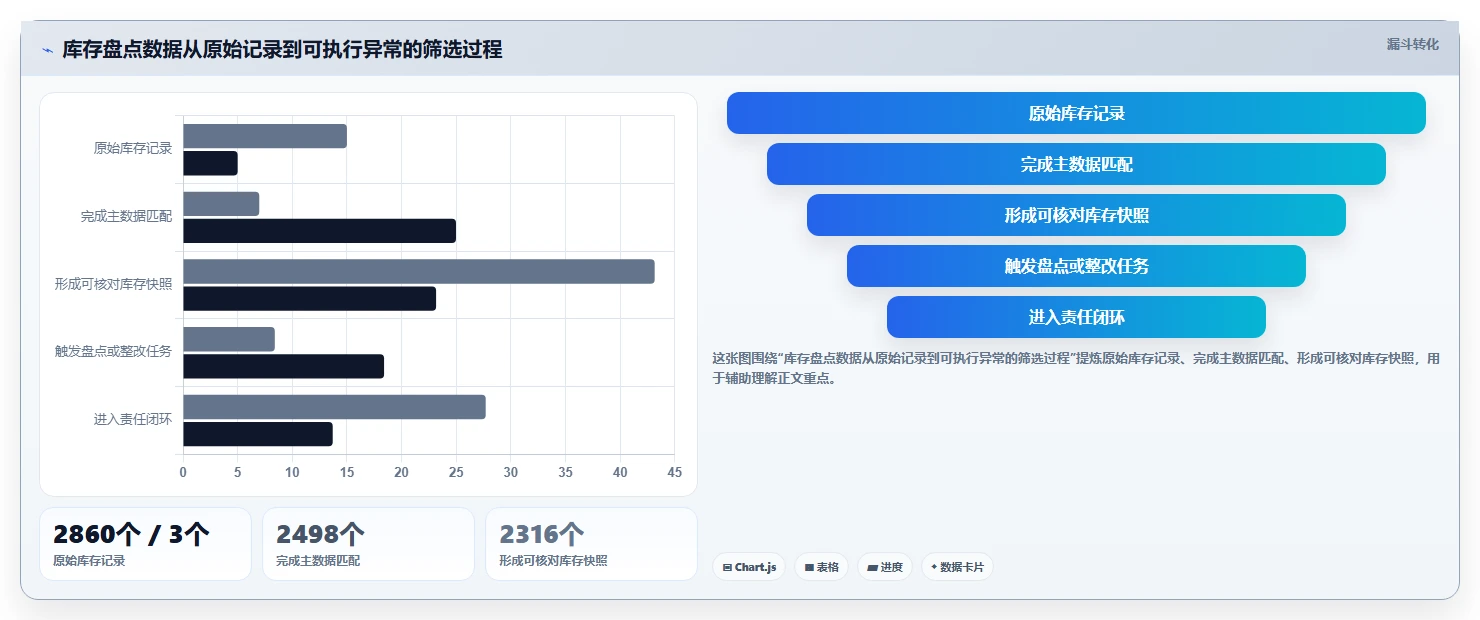Viewport: 1480px width, 620px height.
Task: Click the lightning icon beside the title
Action: click(x=47, y=50)
